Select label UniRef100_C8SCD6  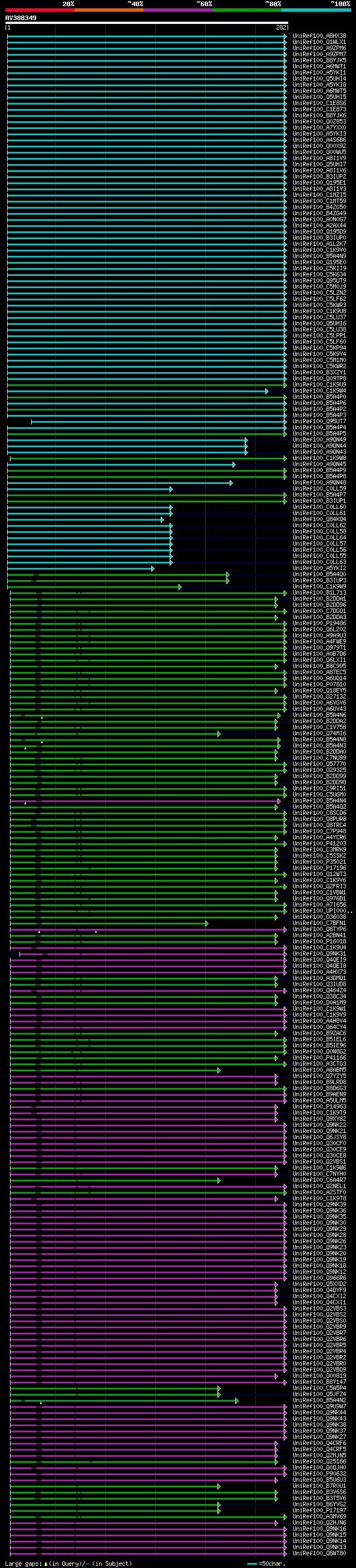(x=319, y=813)
